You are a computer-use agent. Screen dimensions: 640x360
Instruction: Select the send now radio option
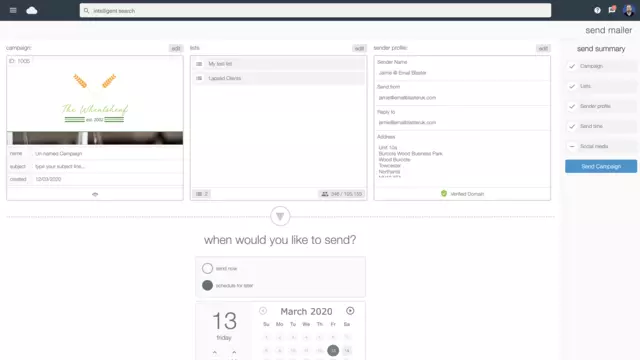pyautogui.click(x=207, y=268)
